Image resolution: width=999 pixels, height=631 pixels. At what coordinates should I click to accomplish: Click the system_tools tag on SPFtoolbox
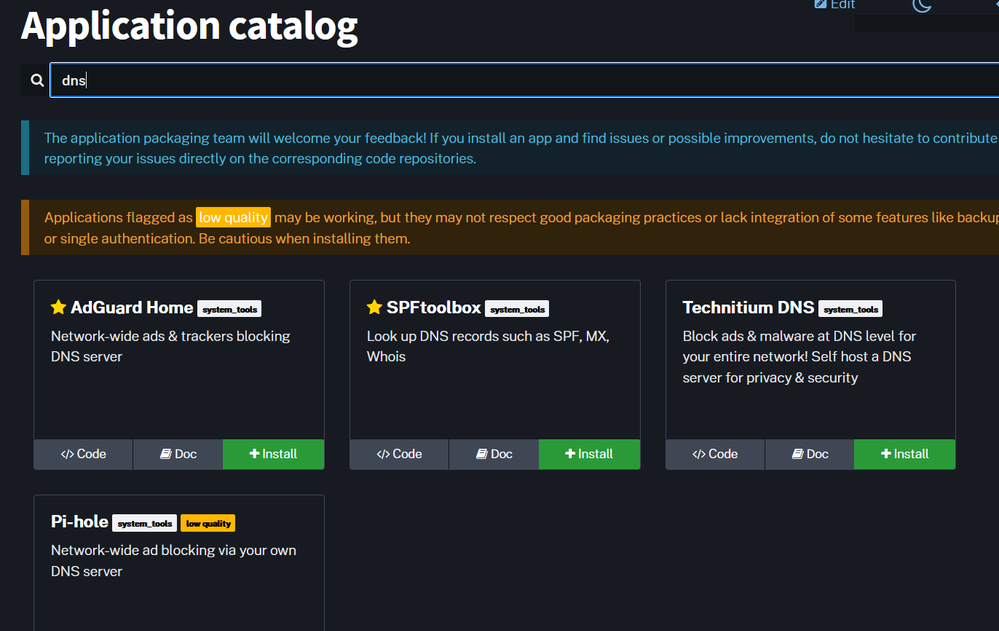click(x=517, y=309)
